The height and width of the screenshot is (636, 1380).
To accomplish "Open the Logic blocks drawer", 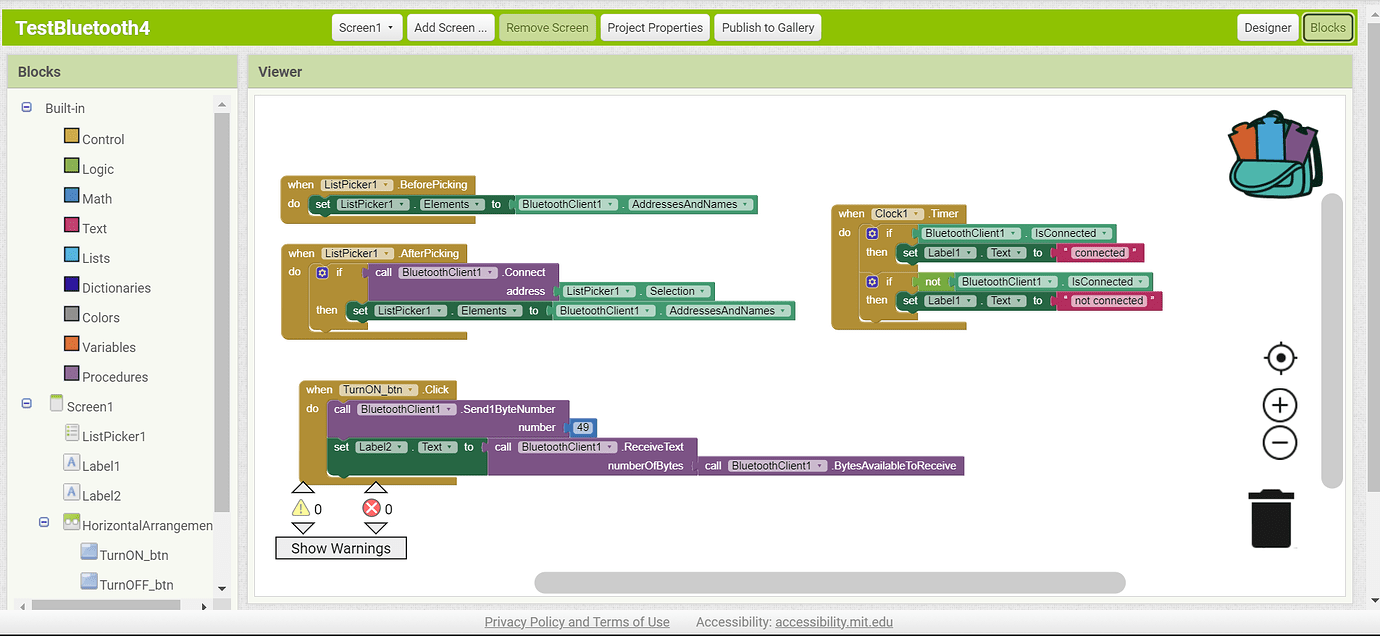I will [x=97, y=168].
